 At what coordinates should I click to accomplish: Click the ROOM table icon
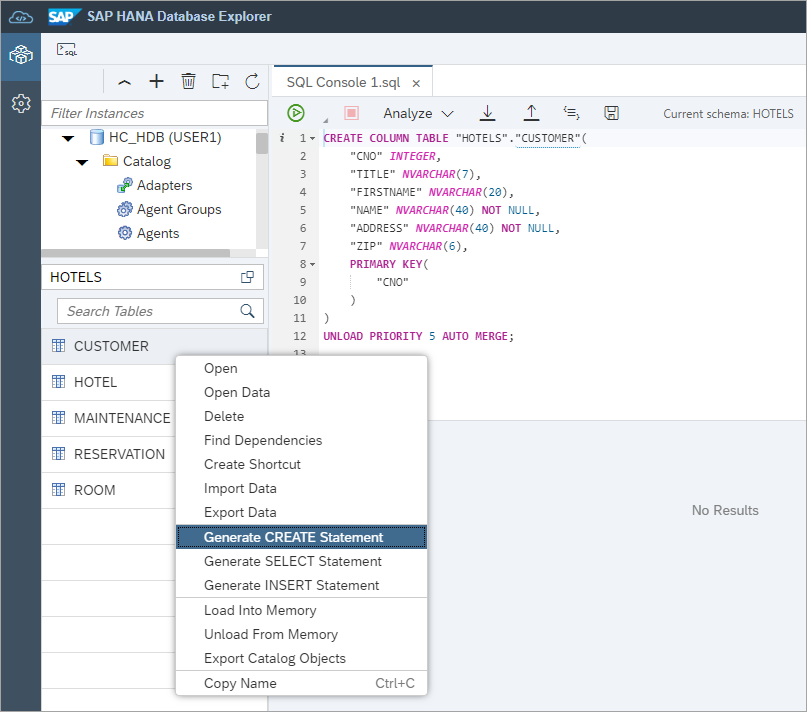[59, 490]
